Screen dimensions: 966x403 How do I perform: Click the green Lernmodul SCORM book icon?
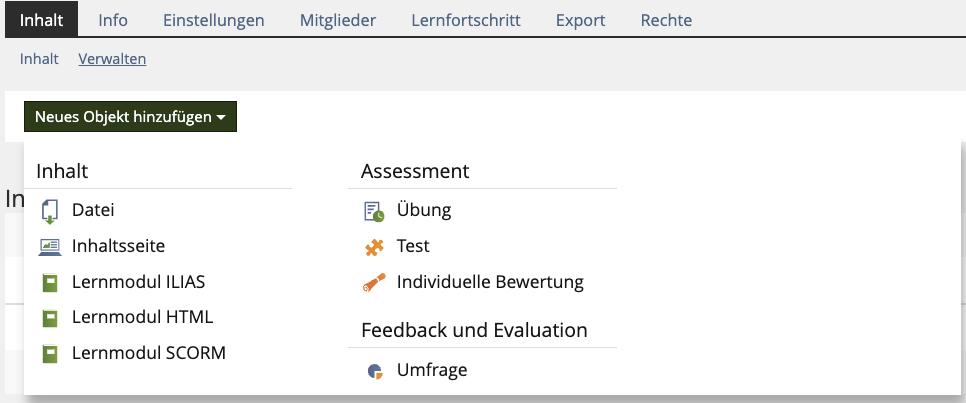click(49, 354)
